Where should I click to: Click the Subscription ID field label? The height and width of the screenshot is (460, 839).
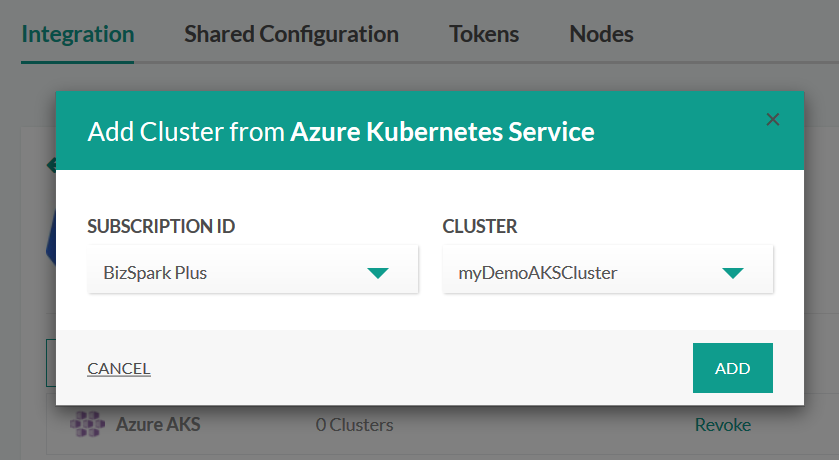(x=161, y=226)
